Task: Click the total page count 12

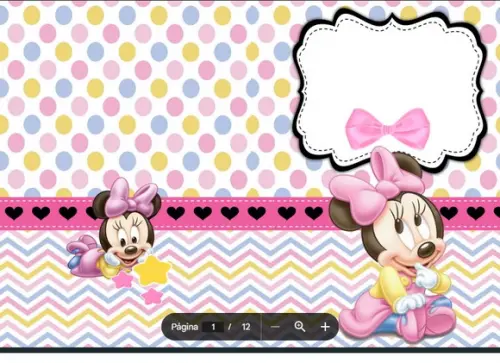Action: pyautogui.click(x=246, y=327)
